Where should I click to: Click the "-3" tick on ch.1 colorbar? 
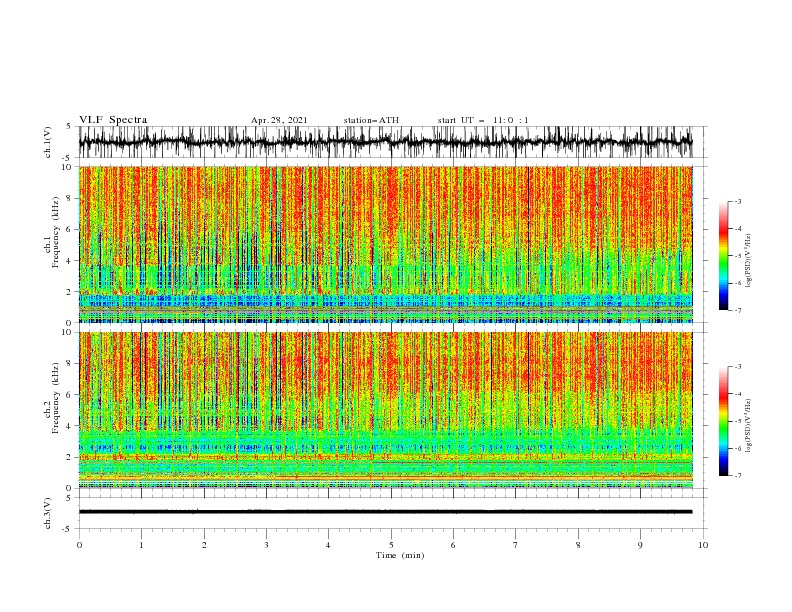pyautogui.click(x=738, y=201)
